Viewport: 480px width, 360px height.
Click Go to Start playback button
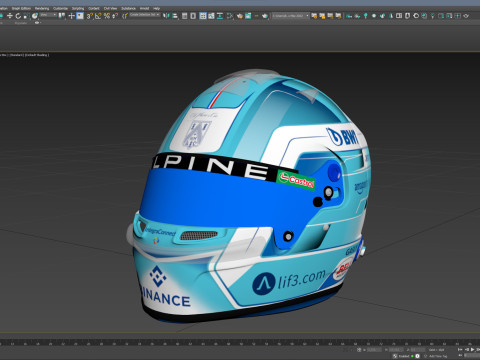point(460,349)
